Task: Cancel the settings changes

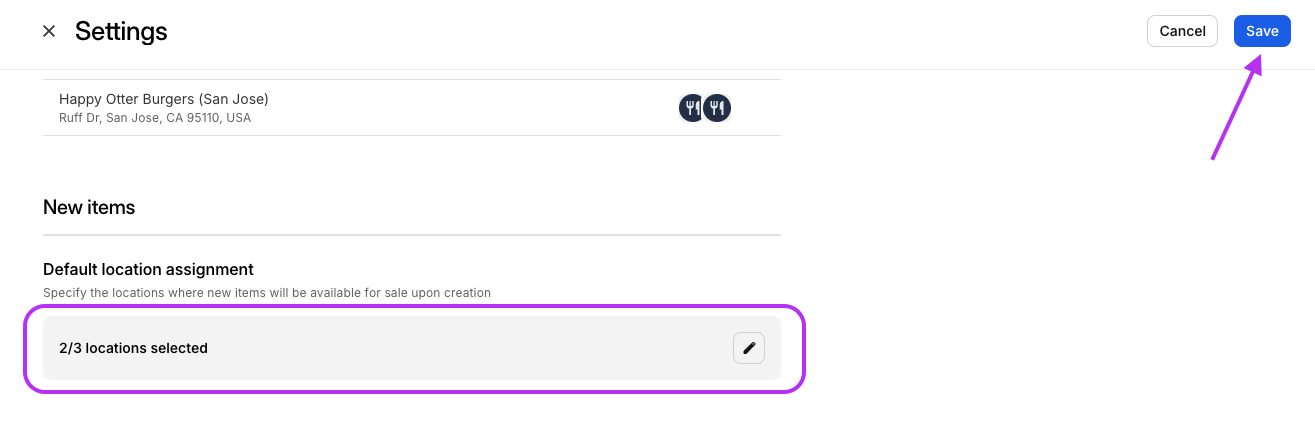Action: pyautogui.click(x=1182, y=31)
